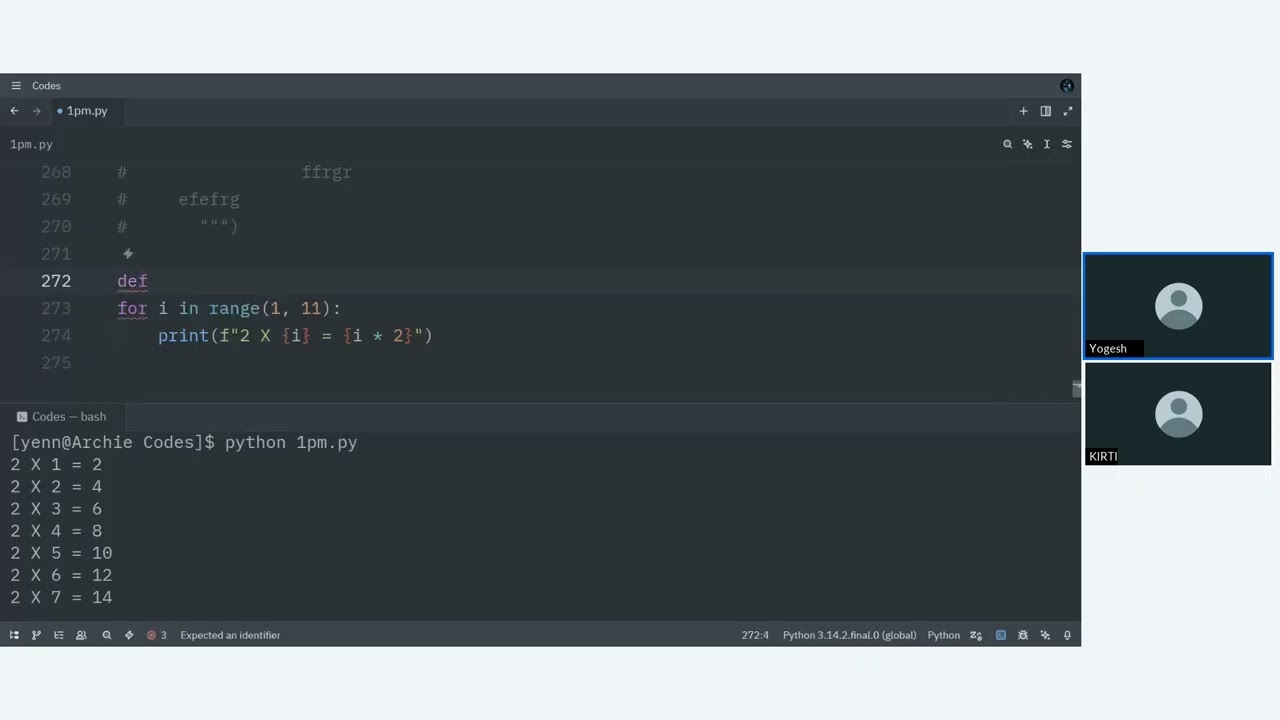Click the print statement on line 274
The image size is (1280, 720).
pyautogui.click(x=295, y=336)
